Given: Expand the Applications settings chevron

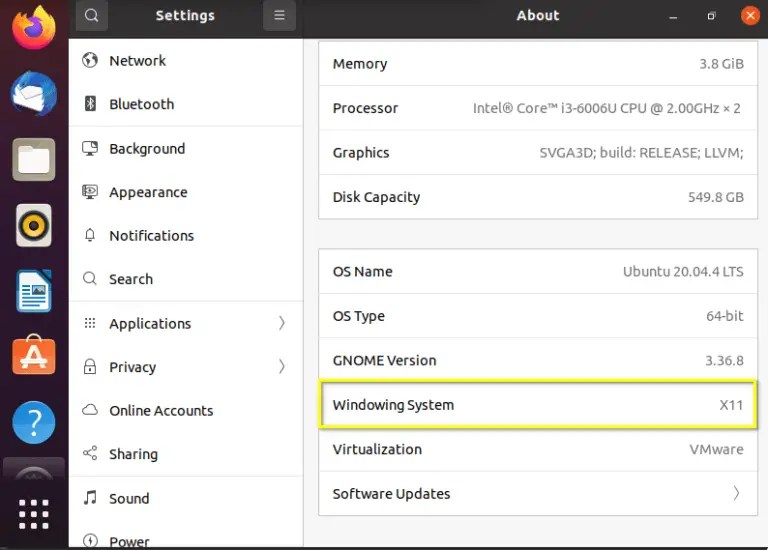Looking at the screenshot, I should [x=282, y=323].
